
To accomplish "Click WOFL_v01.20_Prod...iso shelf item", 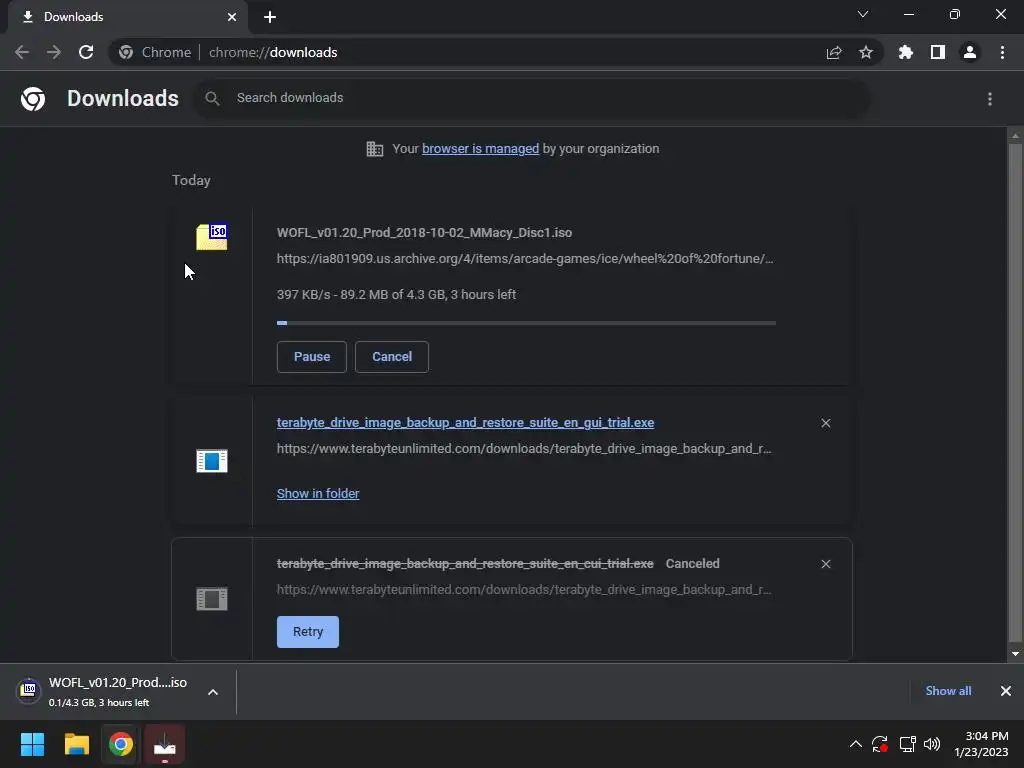I will coord(118,692).
